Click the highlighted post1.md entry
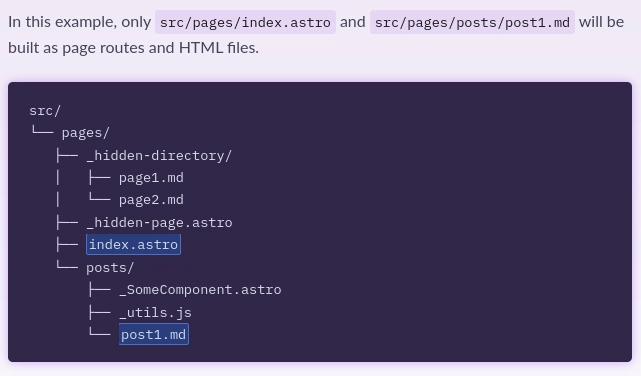Image resolution: width=641 pixels, height=376 pixels. tap(154, 334)
